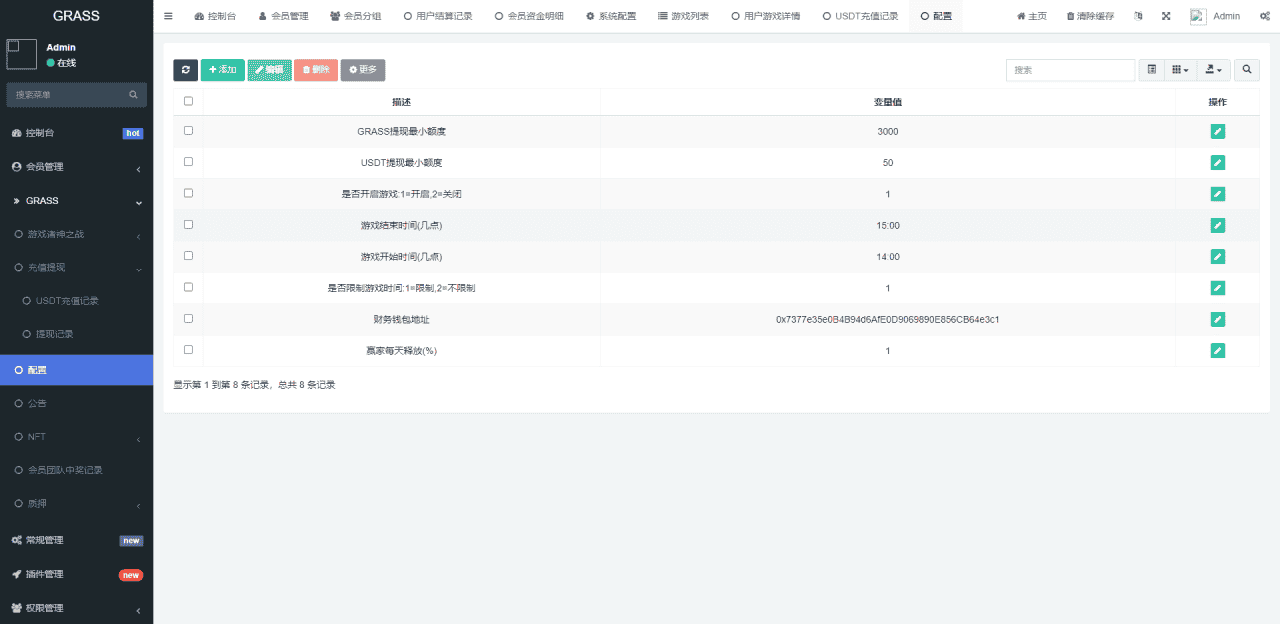Click the card view toggle icon
The image size is (1280, 624).
coord(1152,70)
